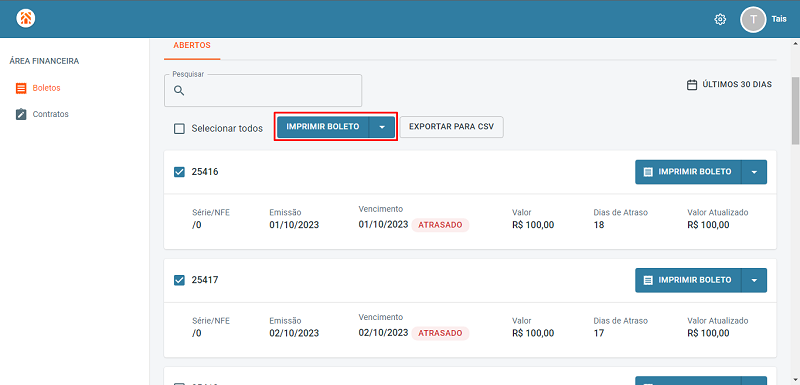Expand print options arrow for boleto 25416
The height and width of the screenshot is (385, 800).
[754, 172]
